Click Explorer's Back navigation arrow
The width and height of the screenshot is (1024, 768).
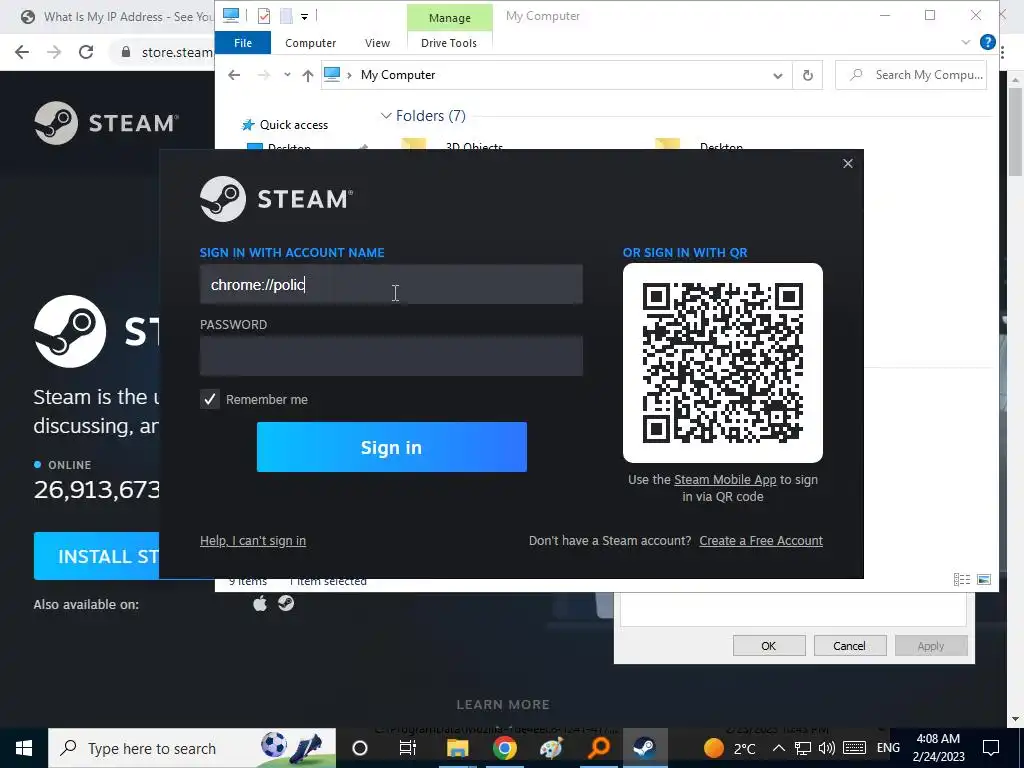[x=234, y=75]
